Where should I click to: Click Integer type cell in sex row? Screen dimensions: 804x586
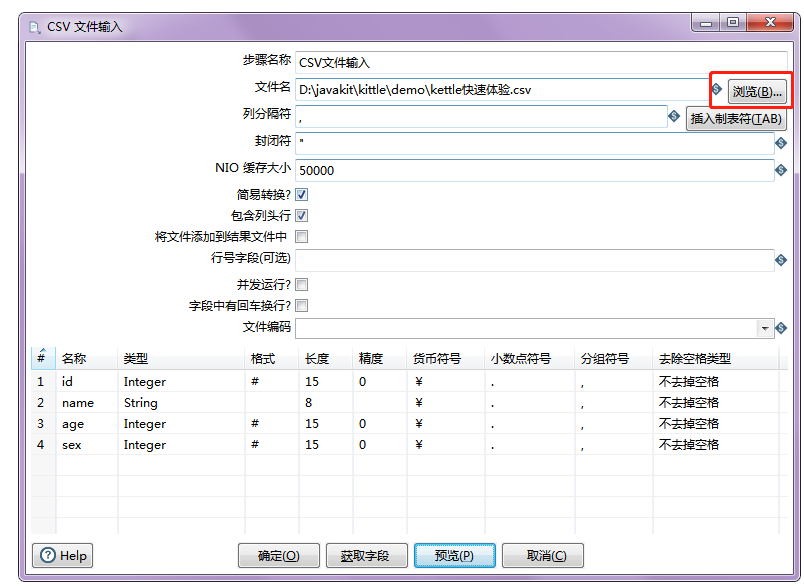(181, 444)
